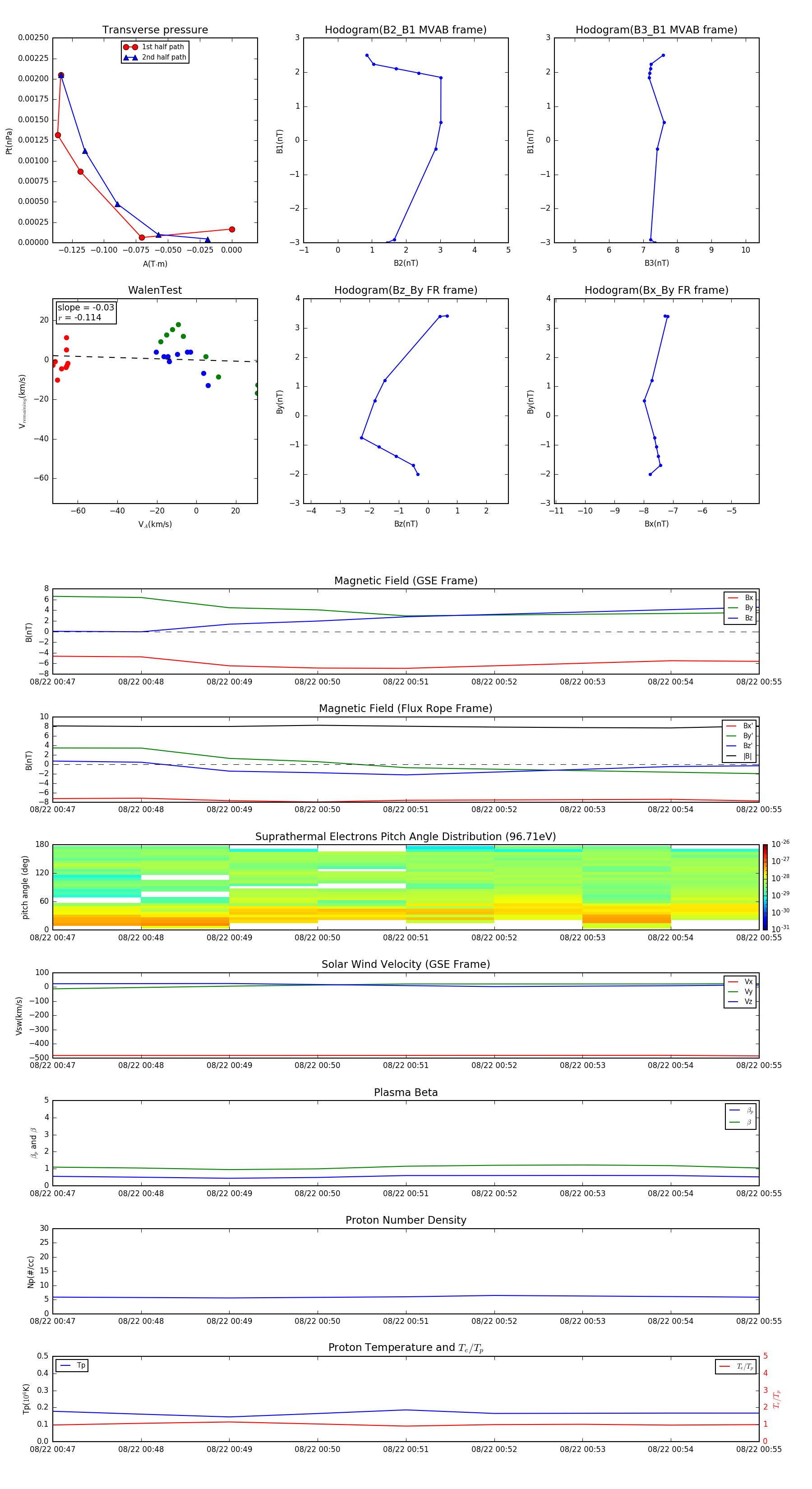Click the 'A(T·m)' x-axis label
Image resolution: width=812 pixels, height=1489 pixels.
pos(155,264)
